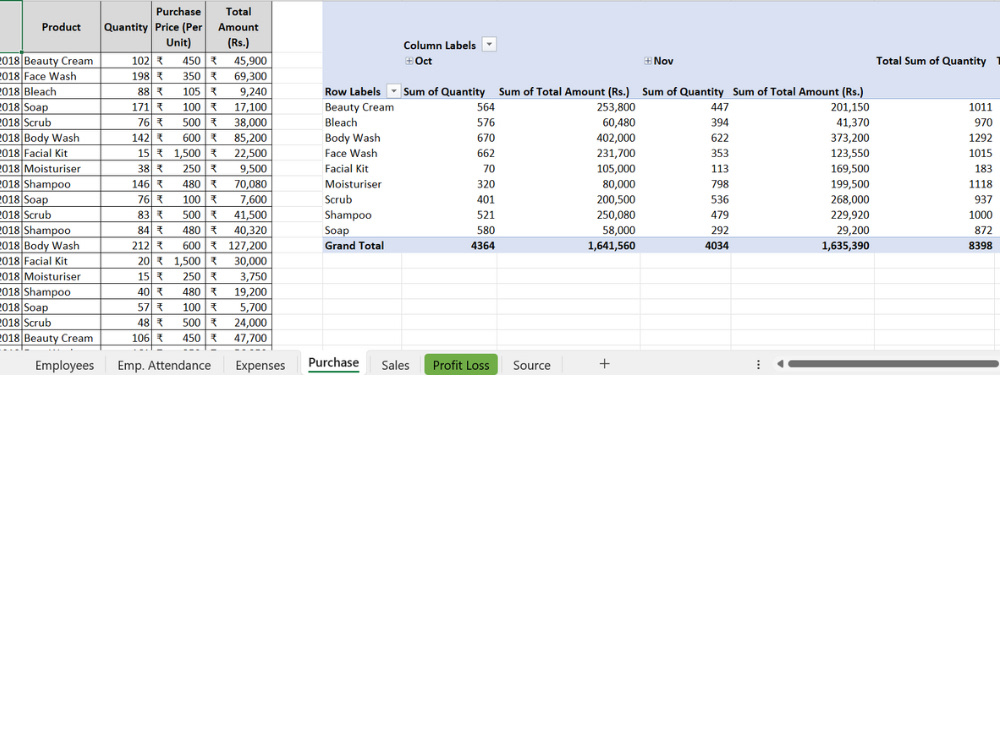This screenshot has height=750, width=1000.
Task: Select the Scrub pivot row label
Action: pyautogui.click(x=338, y=199)
